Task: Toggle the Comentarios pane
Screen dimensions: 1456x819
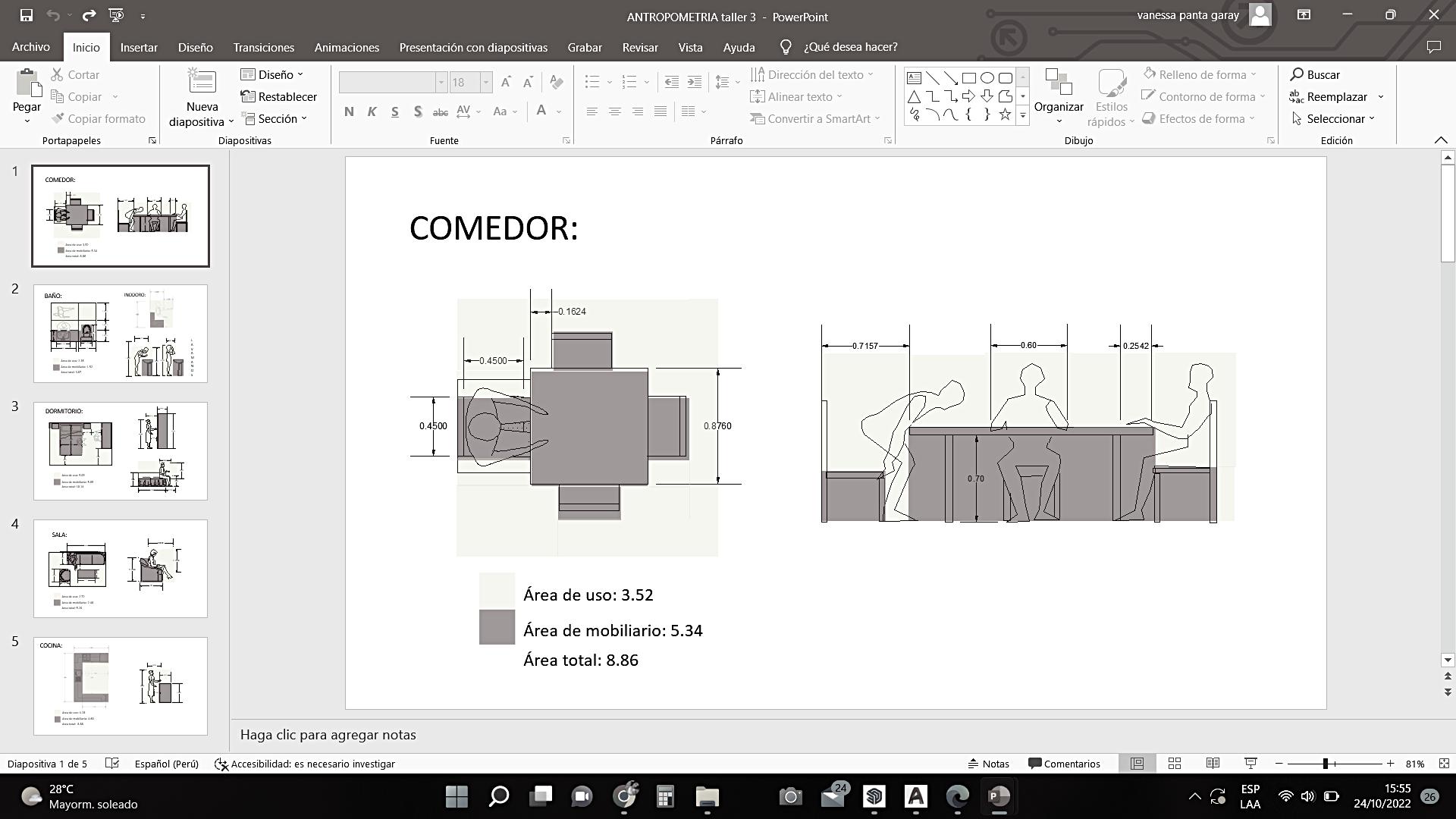Action: pos(1064,764)
